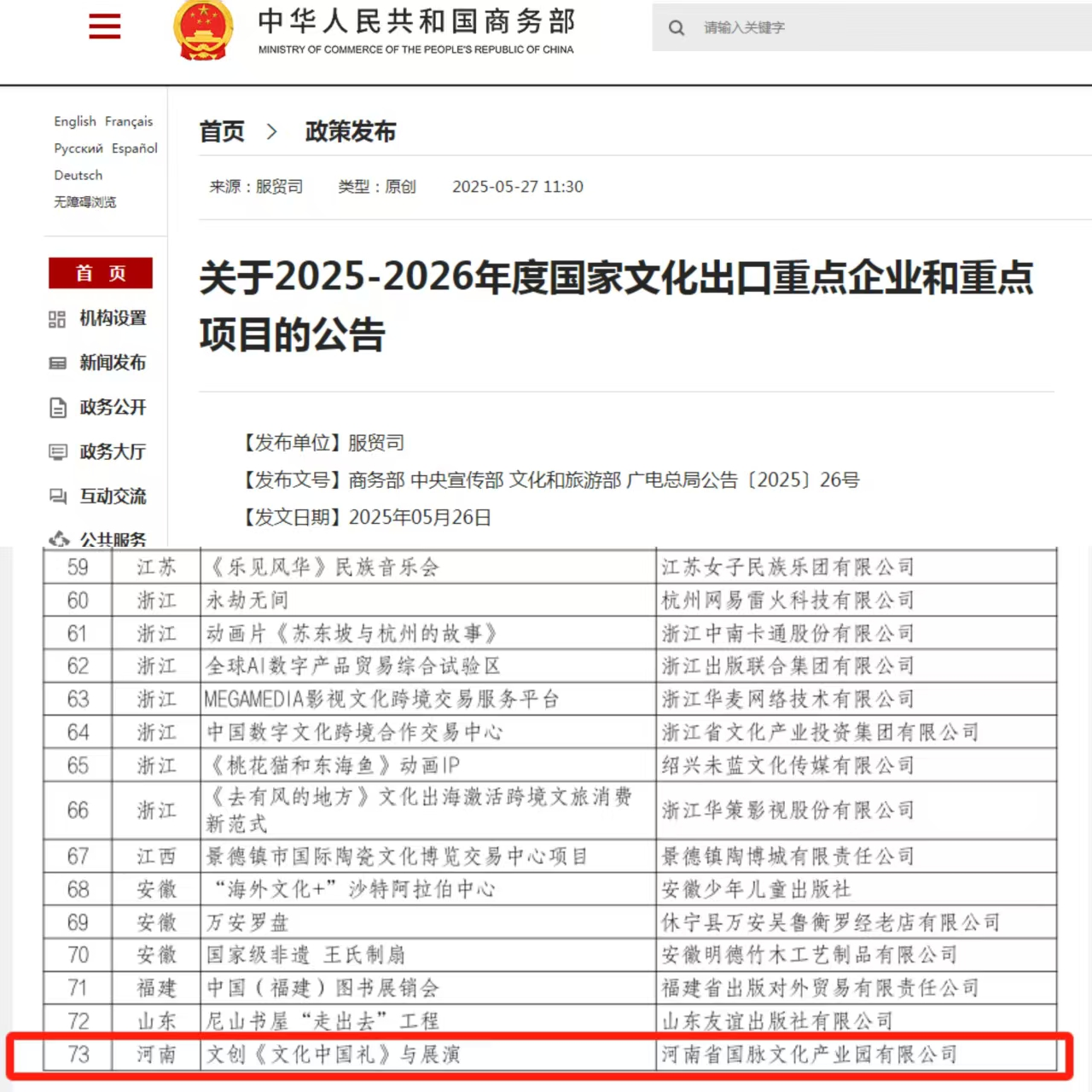Click table cell 《桃花猫和东海鱼》动画IP
The image size is (1092, 1092).
(x=428, y=765)
